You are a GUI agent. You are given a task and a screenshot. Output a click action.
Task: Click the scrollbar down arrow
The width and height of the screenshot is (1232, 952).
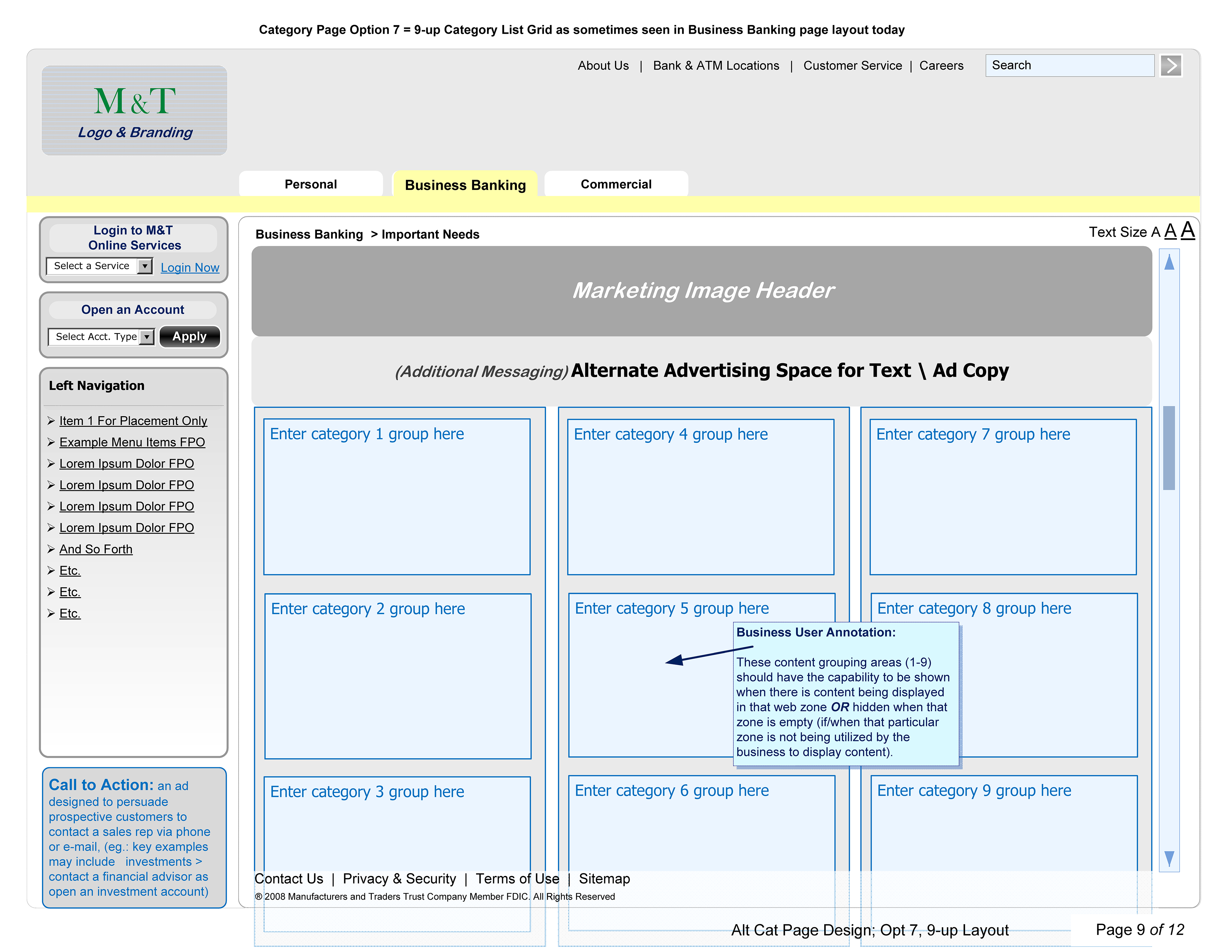(1169, 858)
